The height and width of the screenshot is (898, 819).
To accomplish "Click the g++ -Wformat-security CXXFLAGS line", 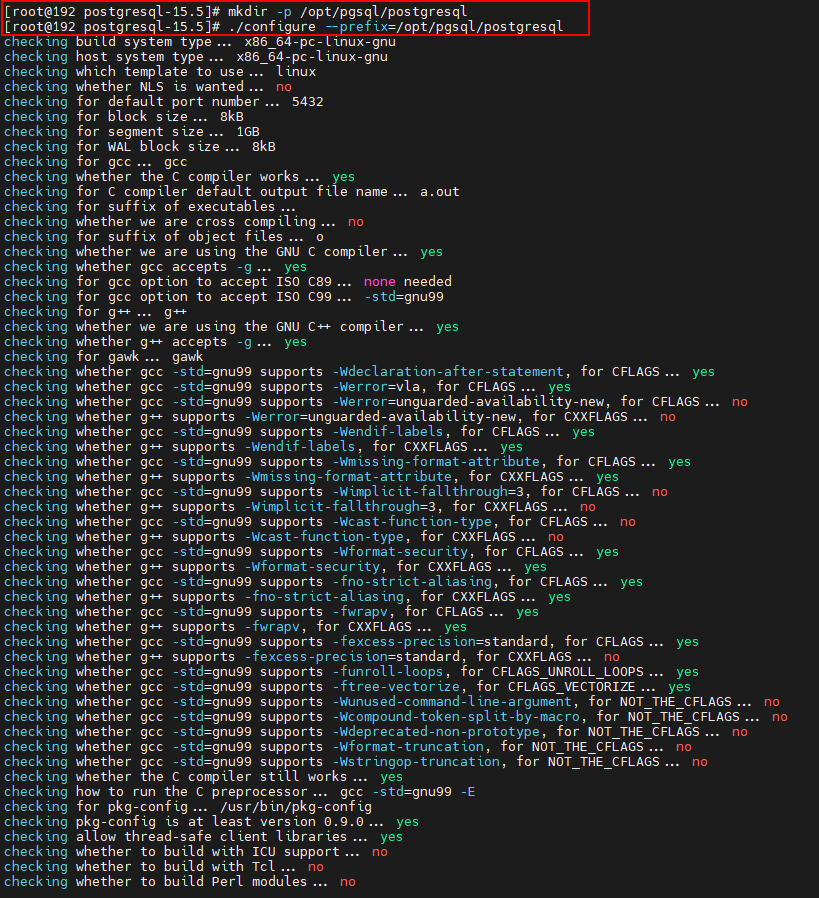I will tap(275, 566).
